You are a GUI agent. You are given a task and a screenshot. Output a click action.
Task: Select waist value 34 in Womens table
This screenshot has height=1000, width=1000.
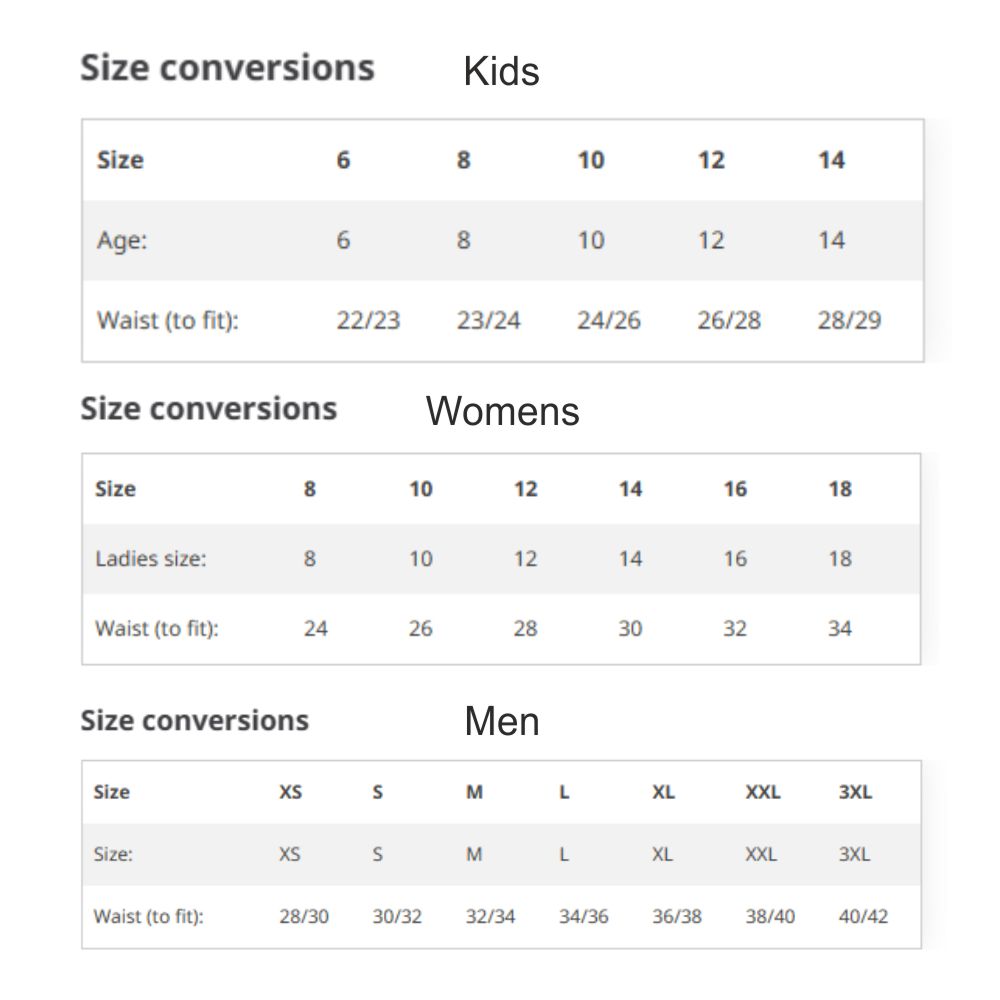(x=840, y=629)
